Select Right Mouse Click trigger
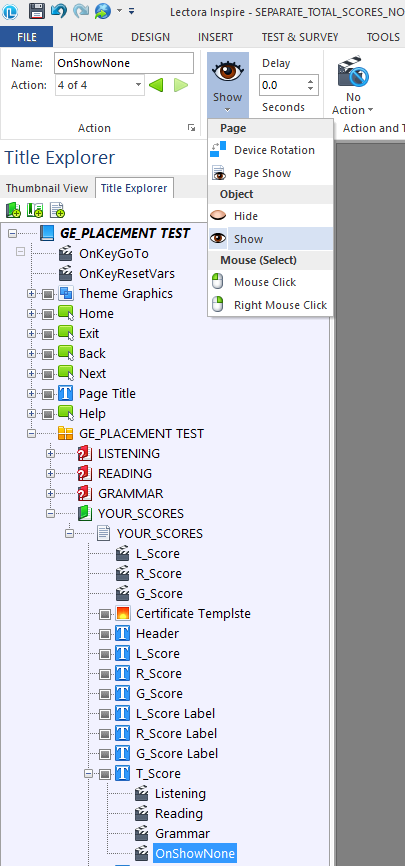 (271, 305)
